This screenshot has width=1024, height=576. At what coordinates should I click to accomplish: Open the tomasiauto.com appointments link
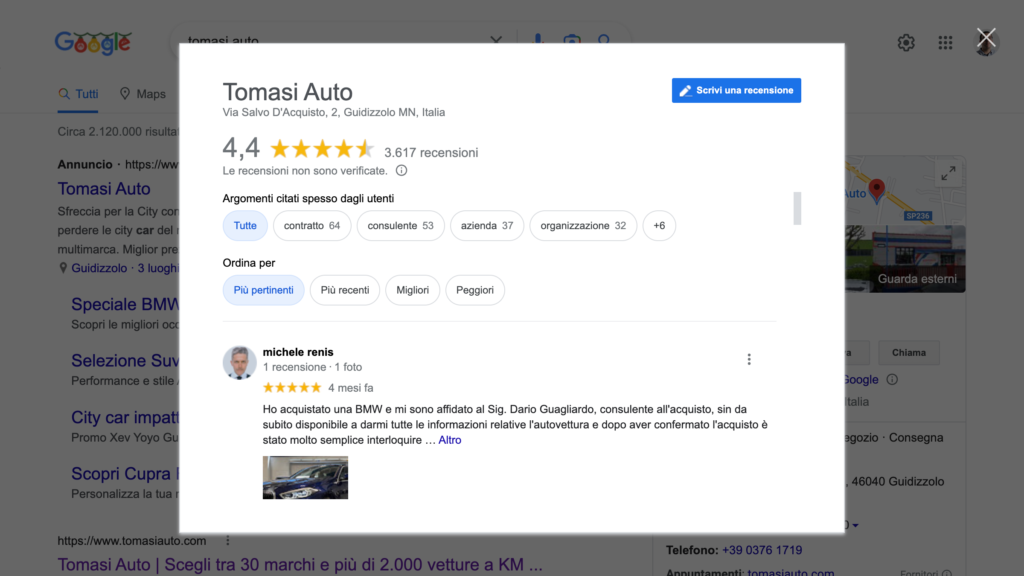(x=790, y=572)
